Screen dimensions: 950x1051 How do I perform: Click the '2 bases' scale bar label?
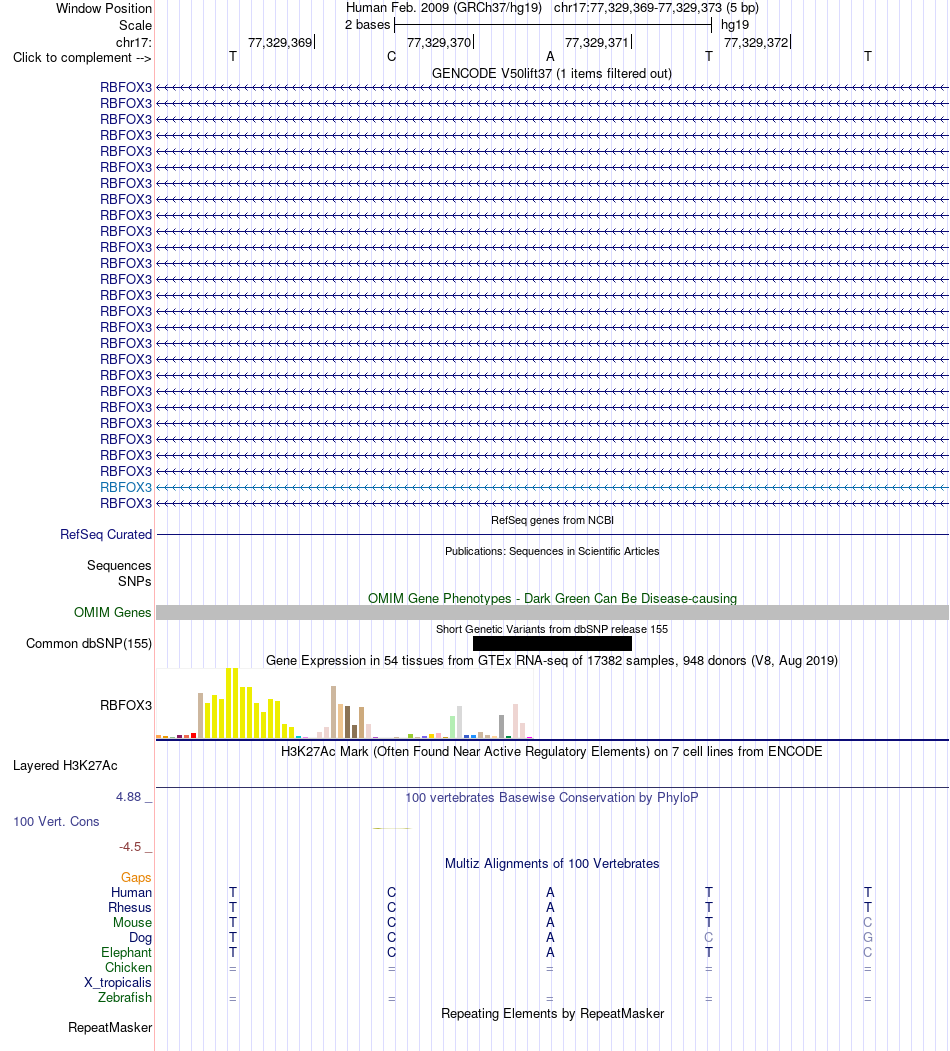tap(367, 25)
